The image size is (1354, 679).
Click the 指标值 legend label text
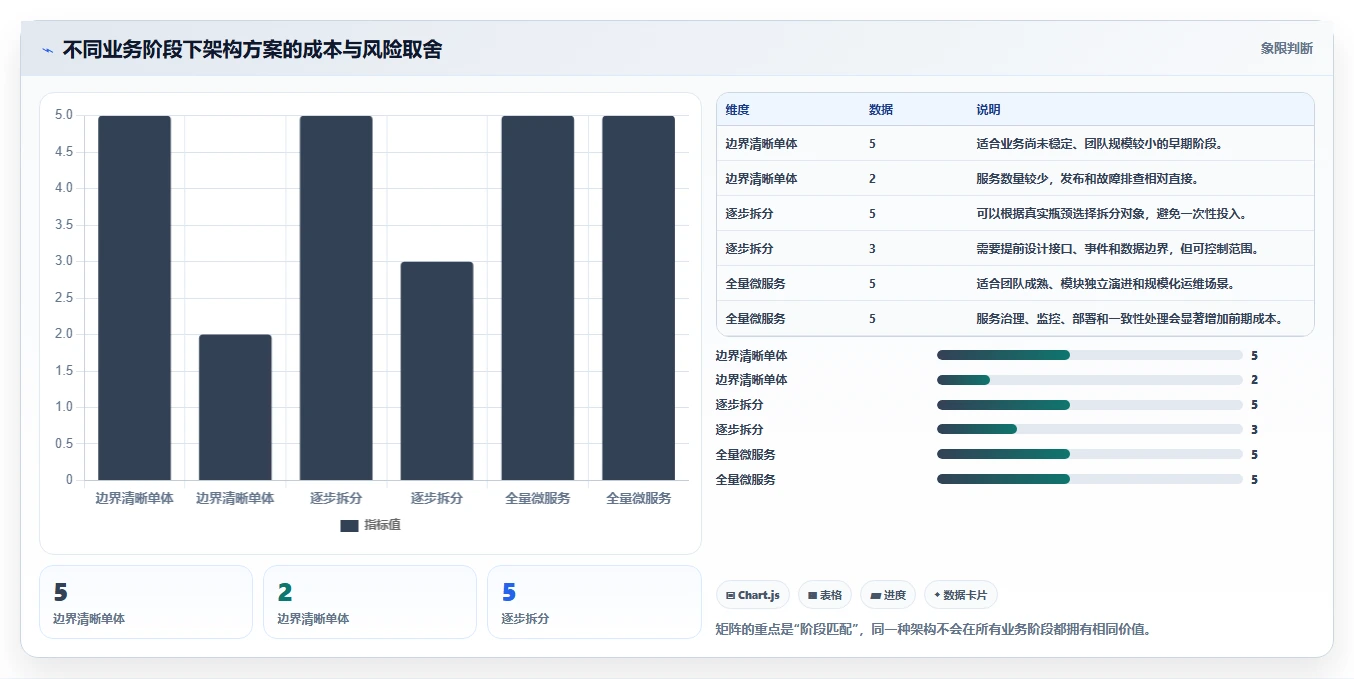click(382, 525)
